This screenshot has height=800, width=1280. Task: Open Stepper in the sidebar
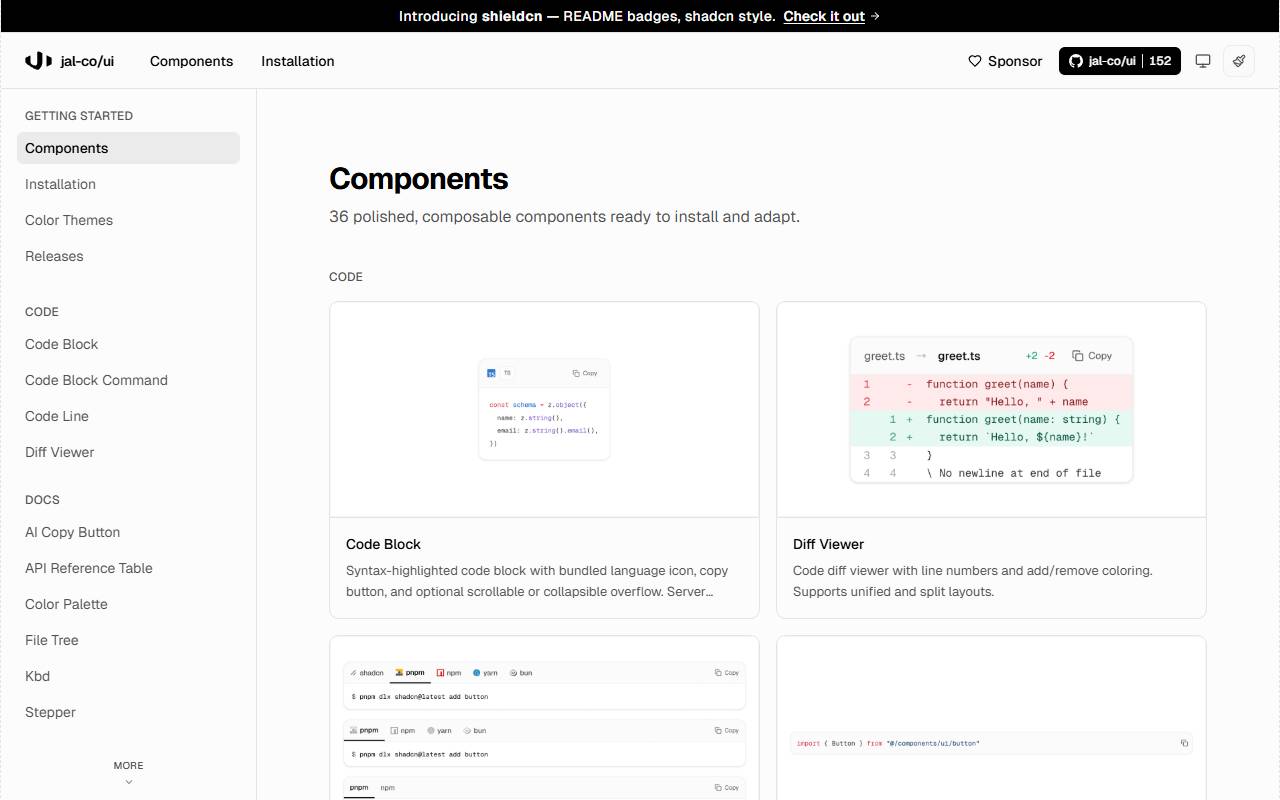(x=128, y=712)
